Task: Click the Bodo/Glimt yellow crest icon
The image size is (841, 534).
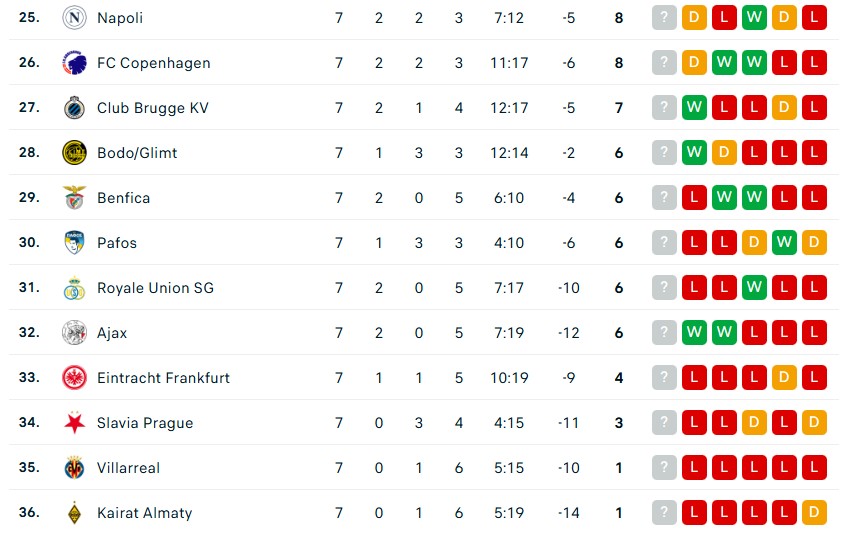Action: [x=74, y=153]
